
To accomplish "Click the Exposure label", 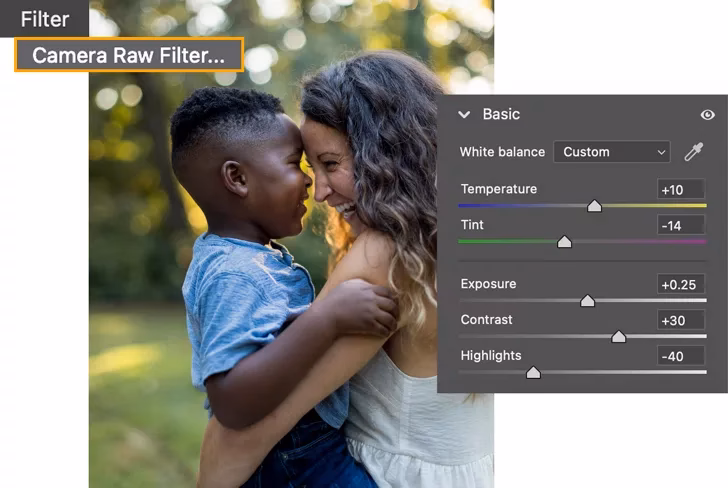I will (488, 284).
